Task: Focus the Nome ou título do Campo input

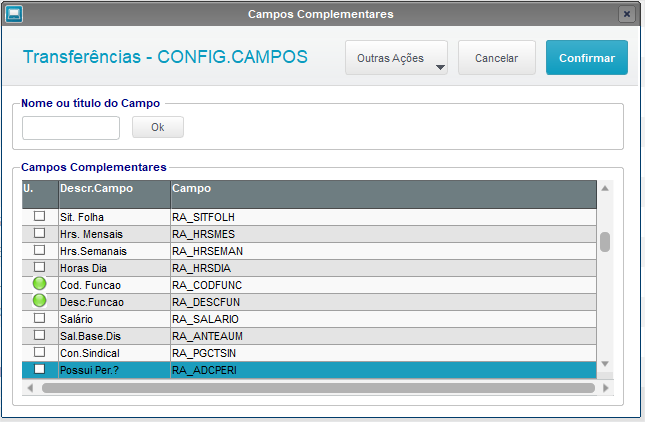Action: 71,128
